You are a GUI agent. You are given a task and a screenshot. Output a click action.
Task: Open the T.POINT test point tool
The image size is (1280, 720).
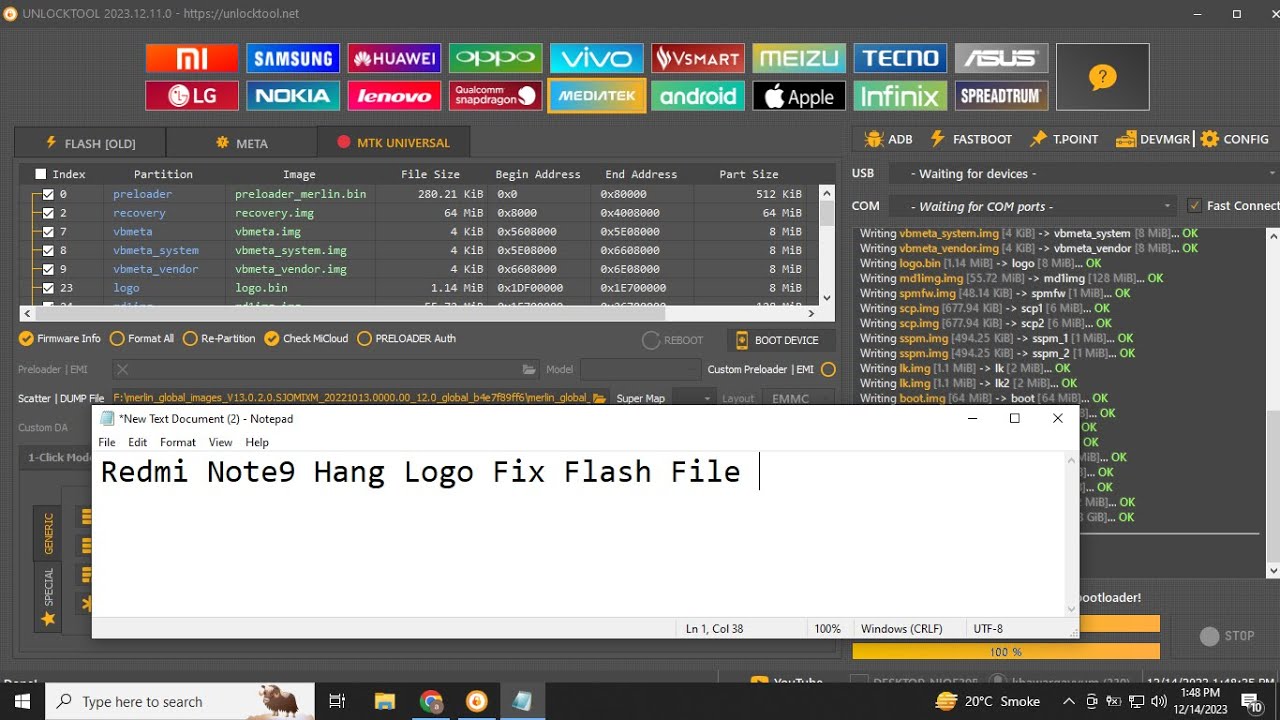tap(1064, 139)
